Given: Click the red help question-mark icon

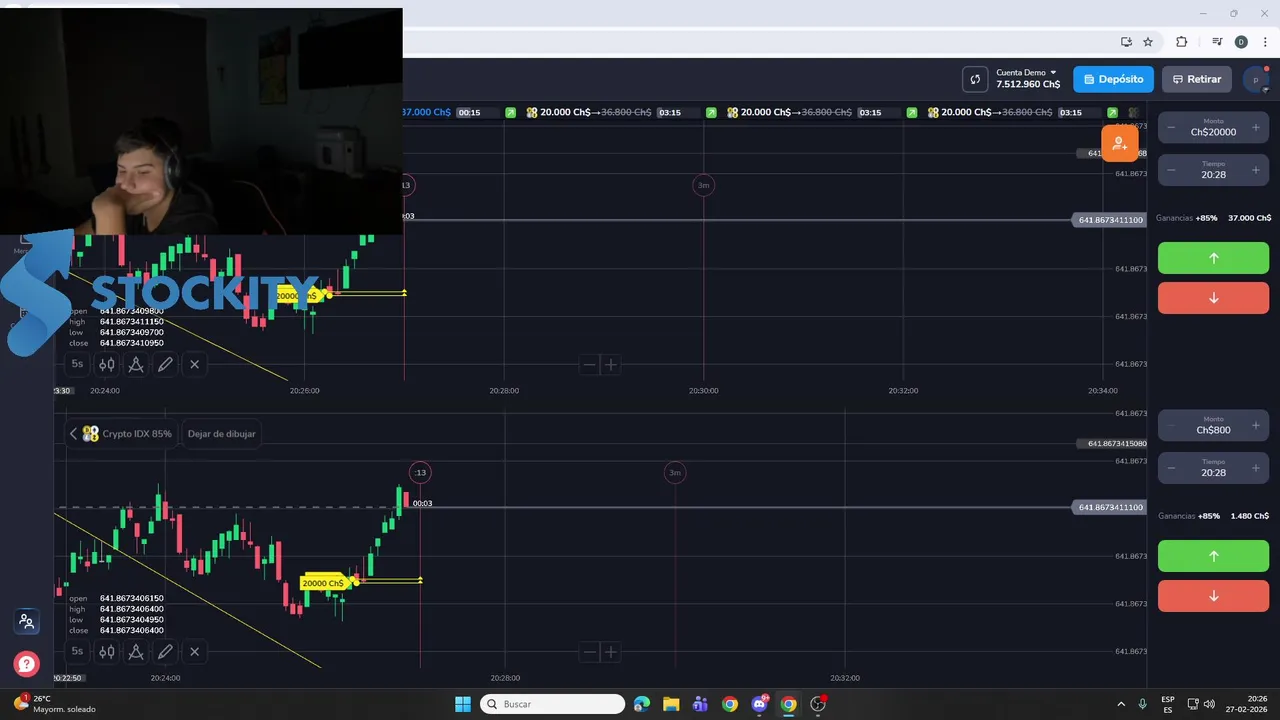Looking at the screenshot, I should coord(26,663).
